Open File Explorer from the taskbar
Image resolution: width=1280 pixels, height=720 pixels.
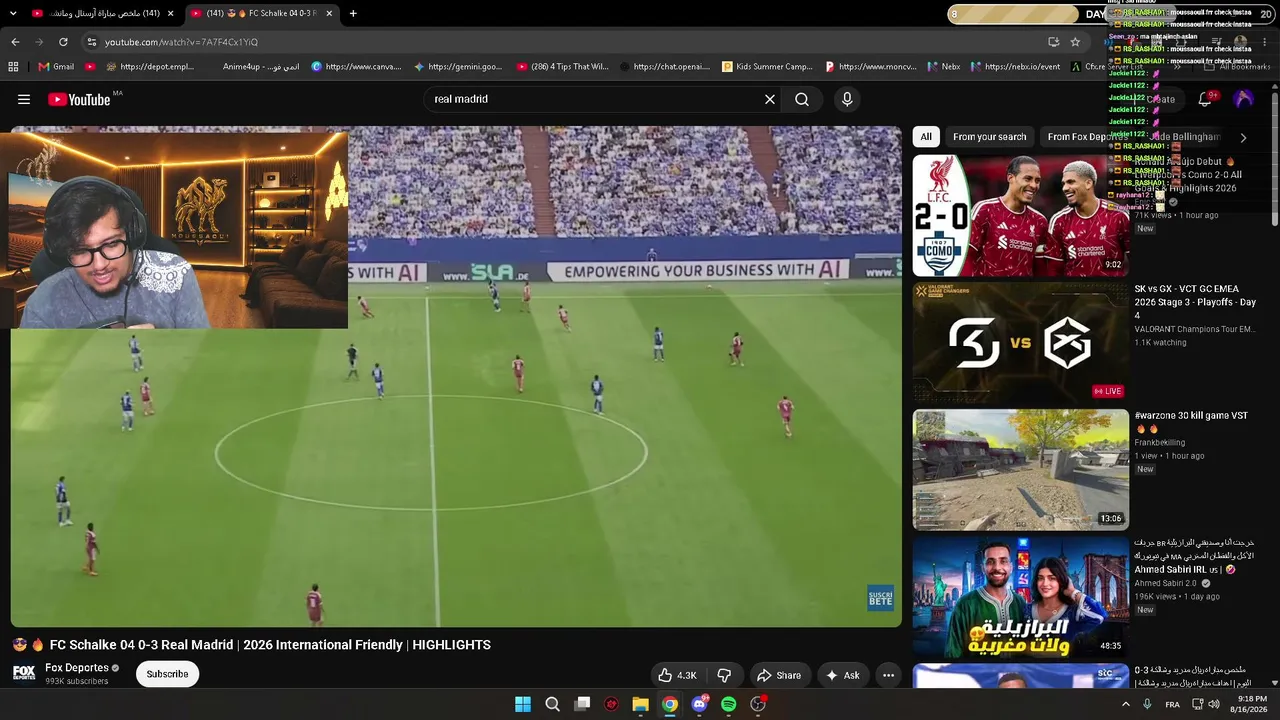click(640, 704)
